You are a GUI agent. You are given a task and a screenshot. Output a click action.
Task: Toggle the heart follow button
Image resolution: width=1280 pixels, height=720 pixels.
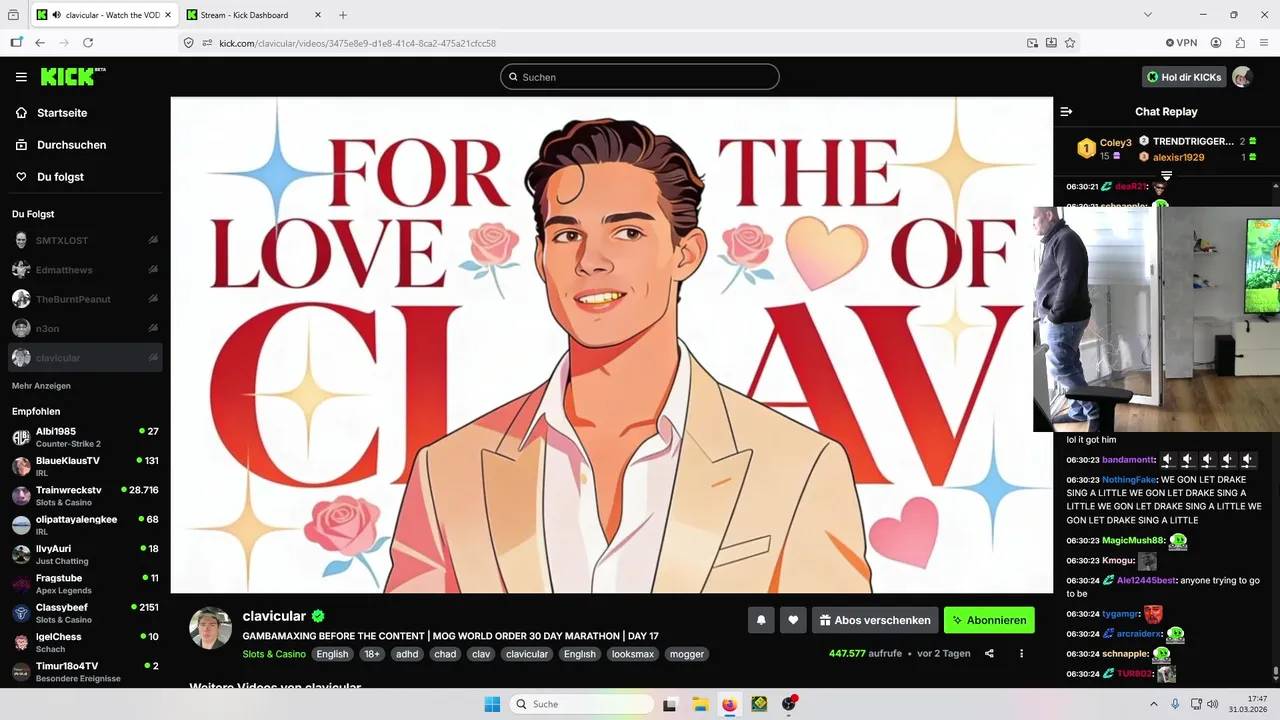coord(793,620)
